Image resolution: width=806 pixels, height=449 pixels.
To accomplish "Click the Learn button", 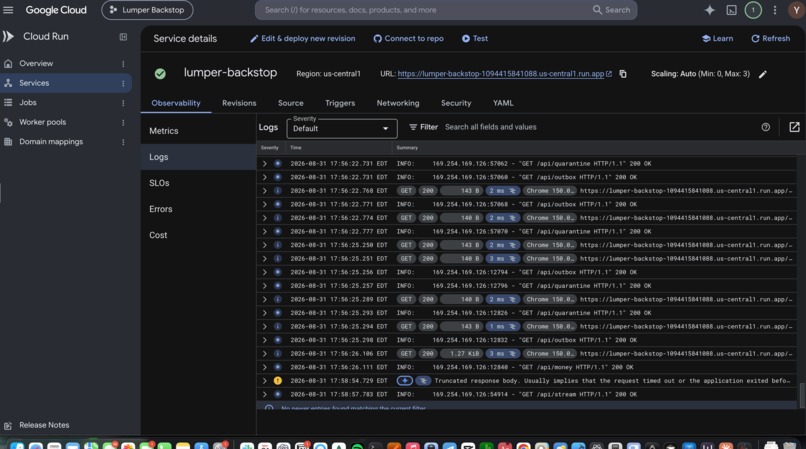I will click(718, 39).
